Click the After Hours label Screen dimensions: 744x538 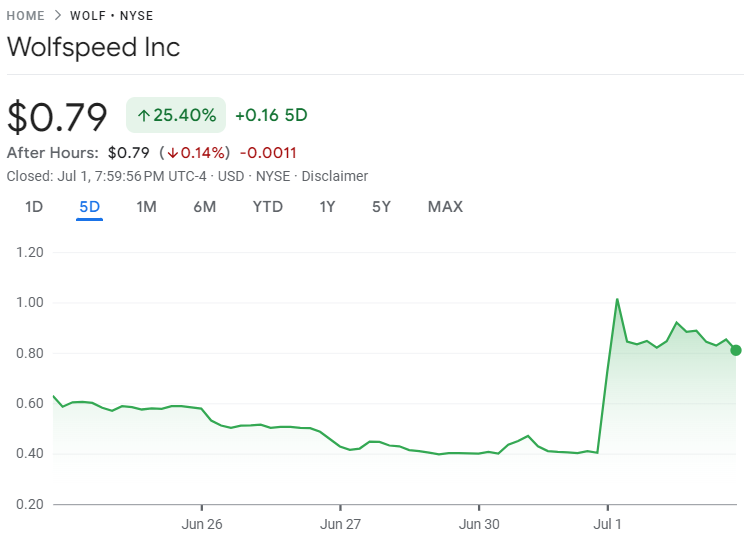(53, 153)
